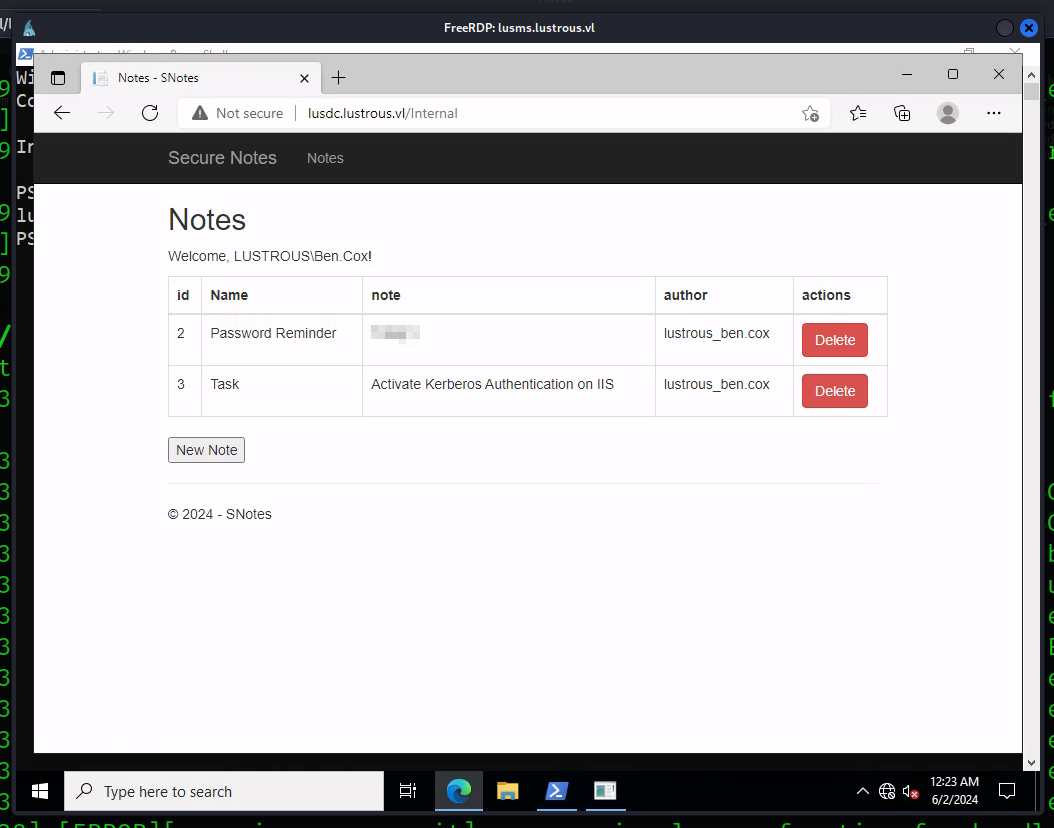This screenshot has width=1054, height=828.
Task: Open the Notes navigation menu item
Action: (x=325, y=158)
